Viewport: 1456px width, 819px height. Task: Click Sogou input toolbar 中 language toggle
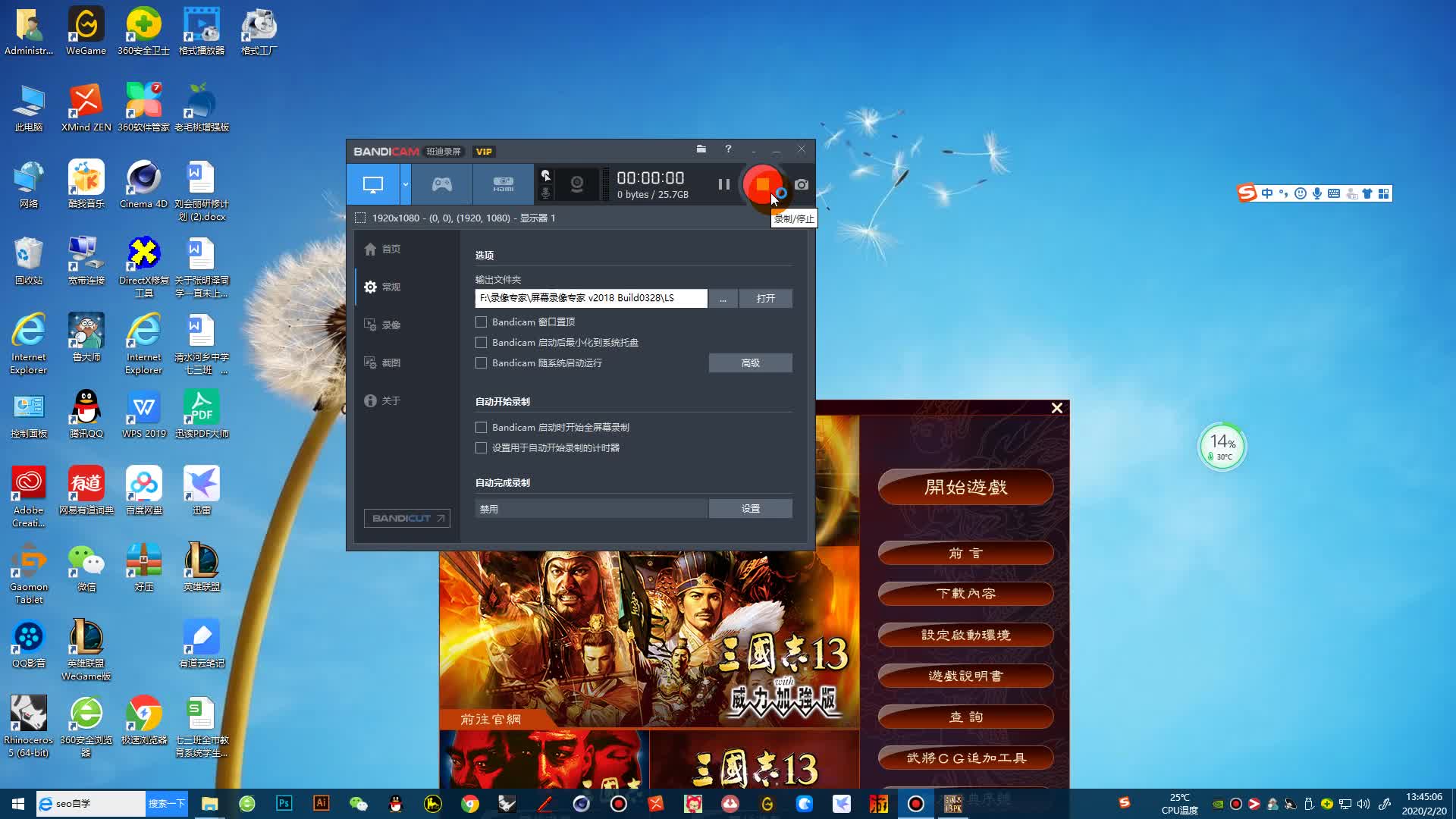[x=1266, y=193]
